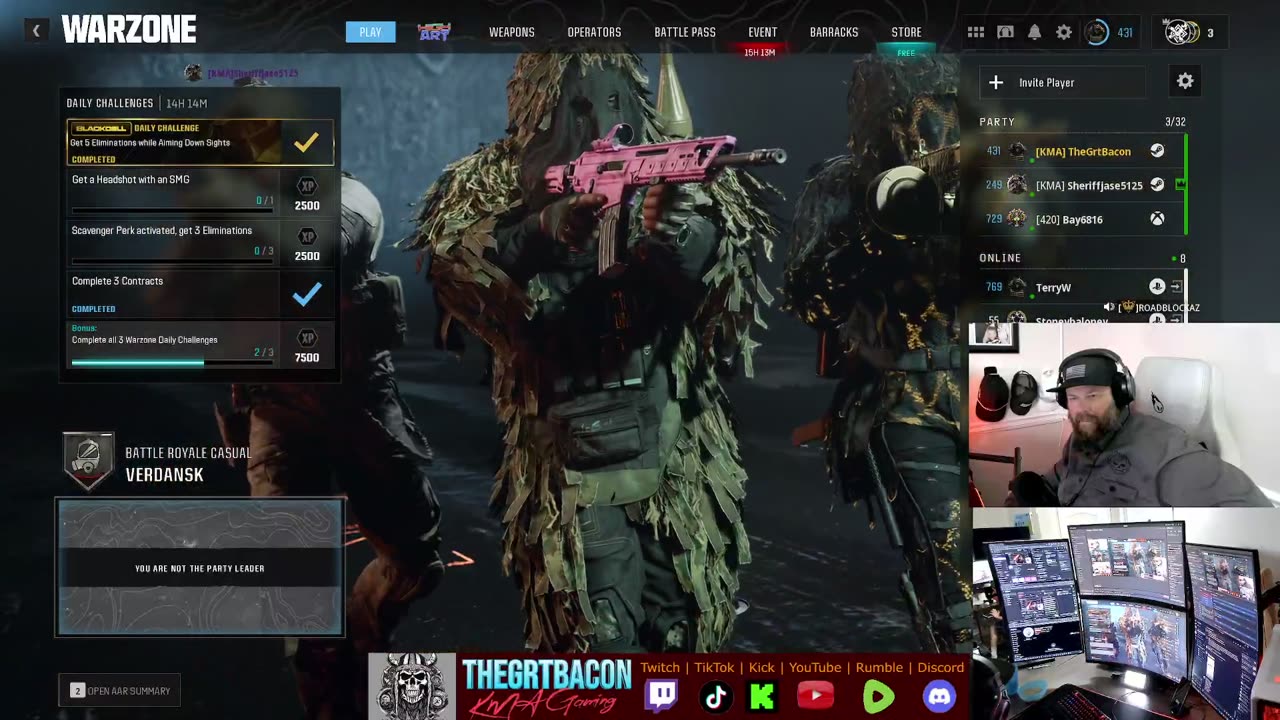Click the Invite Player button
The image size is (1280, 720).
click(x=1063, y=82)
